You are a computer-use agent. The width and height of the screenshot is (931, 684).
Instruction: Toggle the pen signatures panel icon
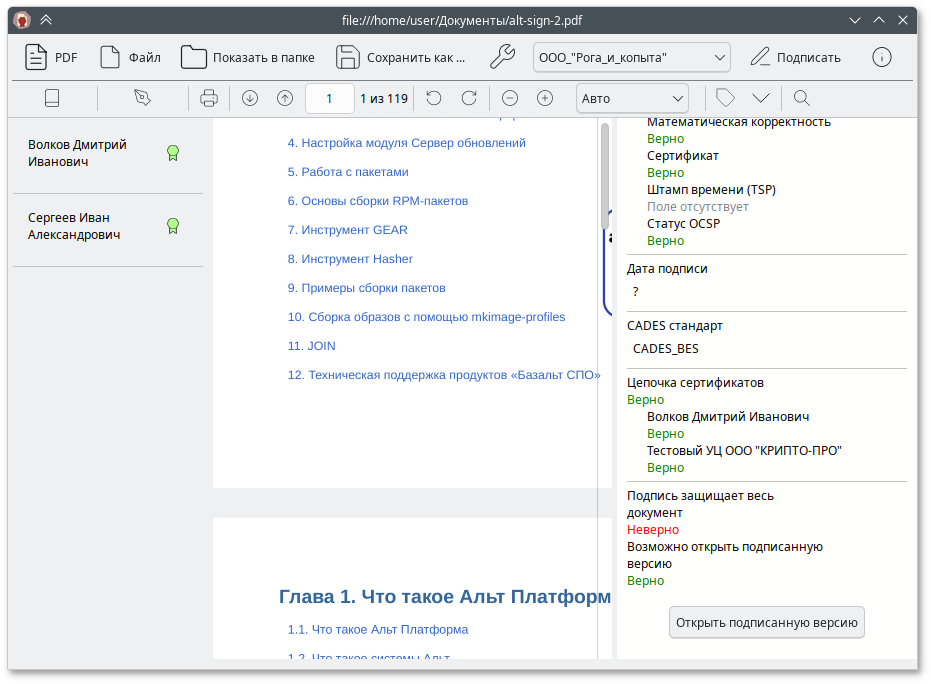point(142,98)
